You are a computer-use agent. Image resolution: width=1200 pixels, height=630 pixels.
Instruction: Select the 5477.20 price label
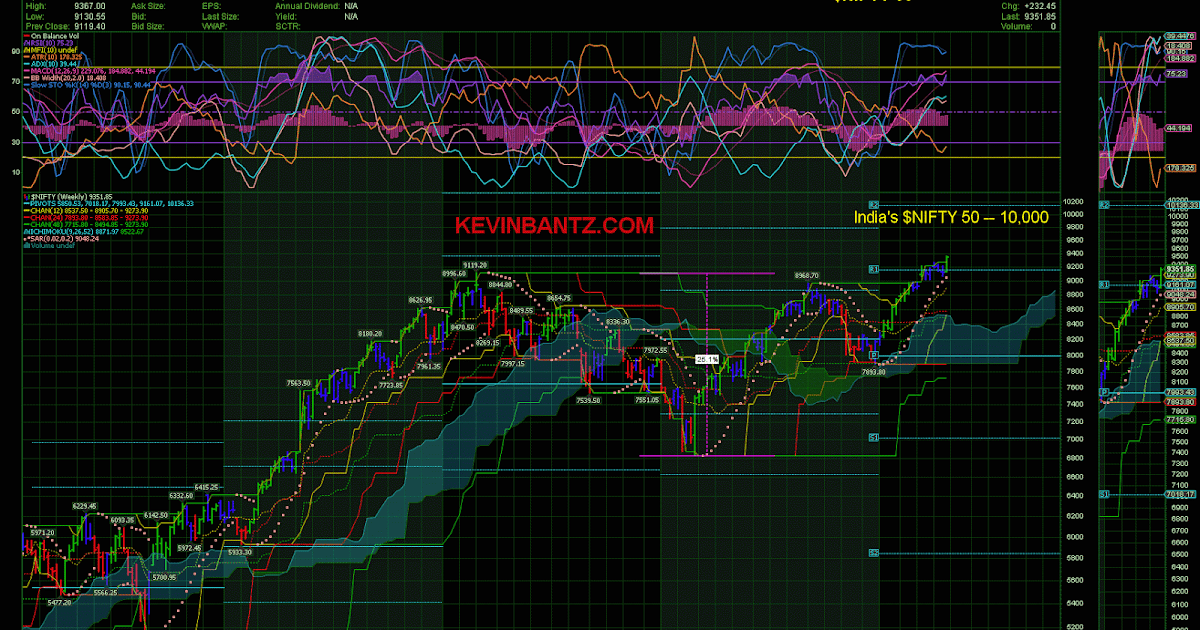[58, 602]
